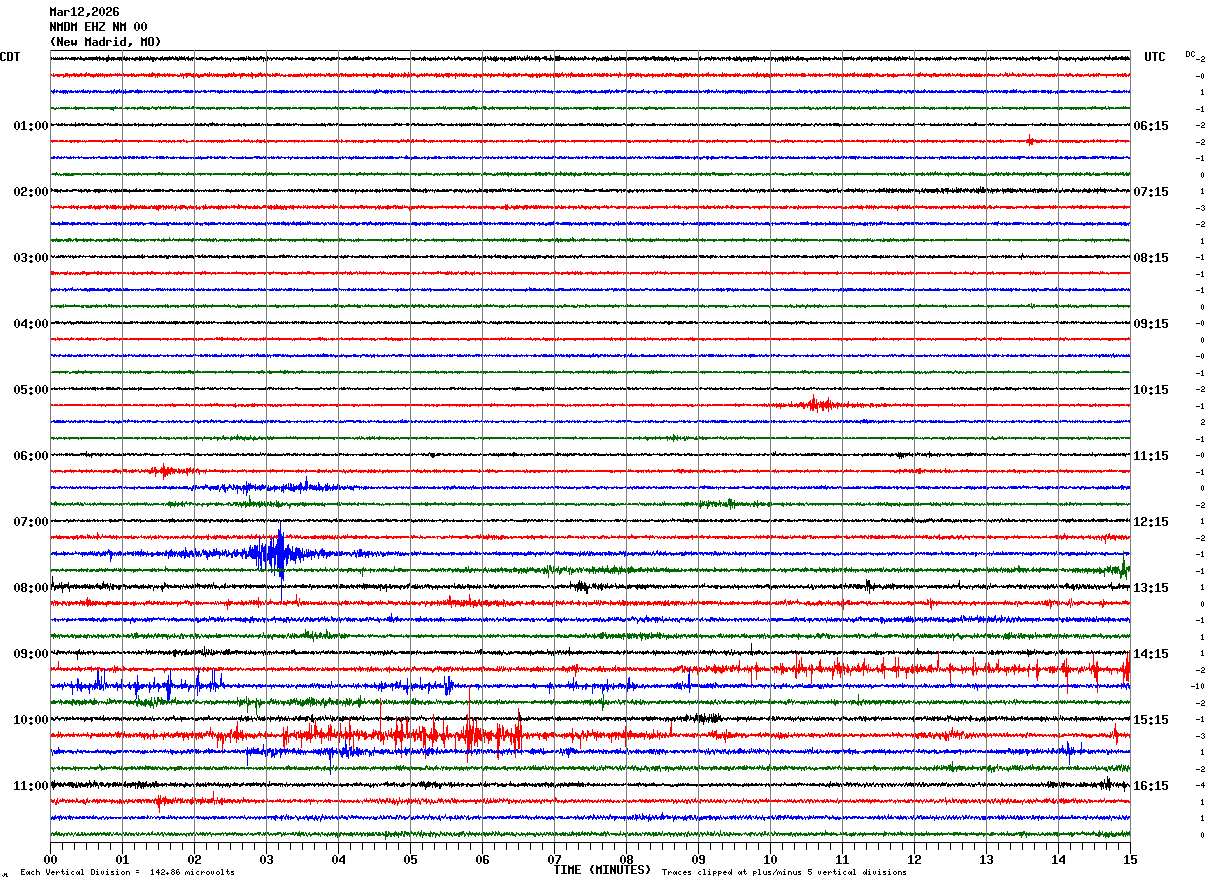Click the 12:15 UTC time label
This screenshot has height=886, width=1210.
click(1151, 522)
